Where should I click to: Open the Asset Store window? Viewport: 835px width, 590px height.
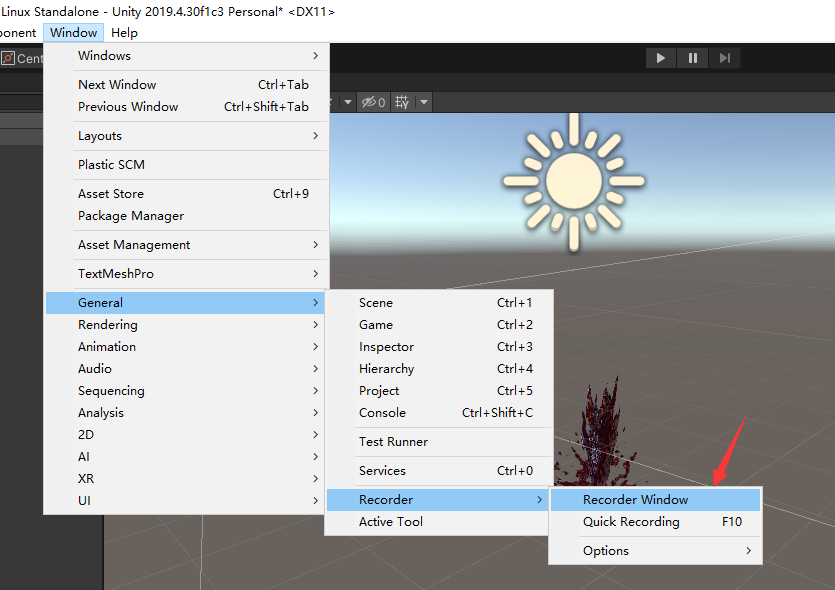tap(111, 193)
